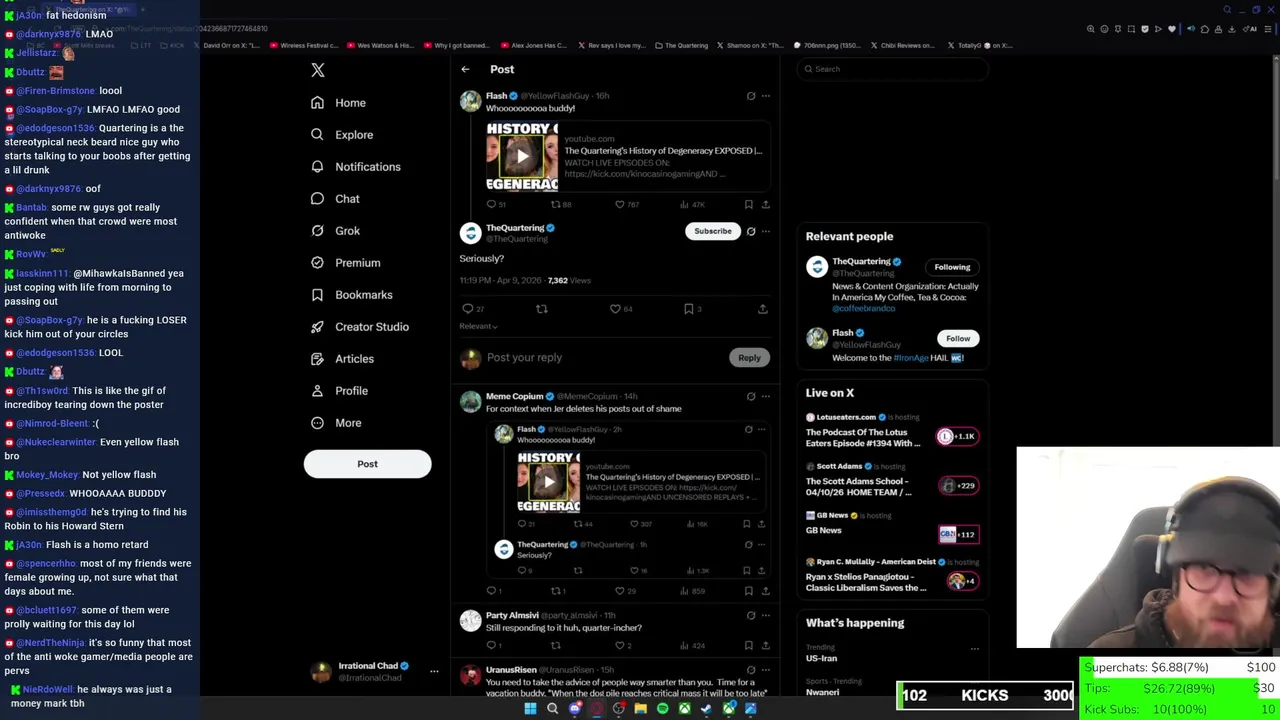1280x720 pixels.
Task: Switch to 'Wireless Festival' browser tab
Action: (x=303, y=45)
